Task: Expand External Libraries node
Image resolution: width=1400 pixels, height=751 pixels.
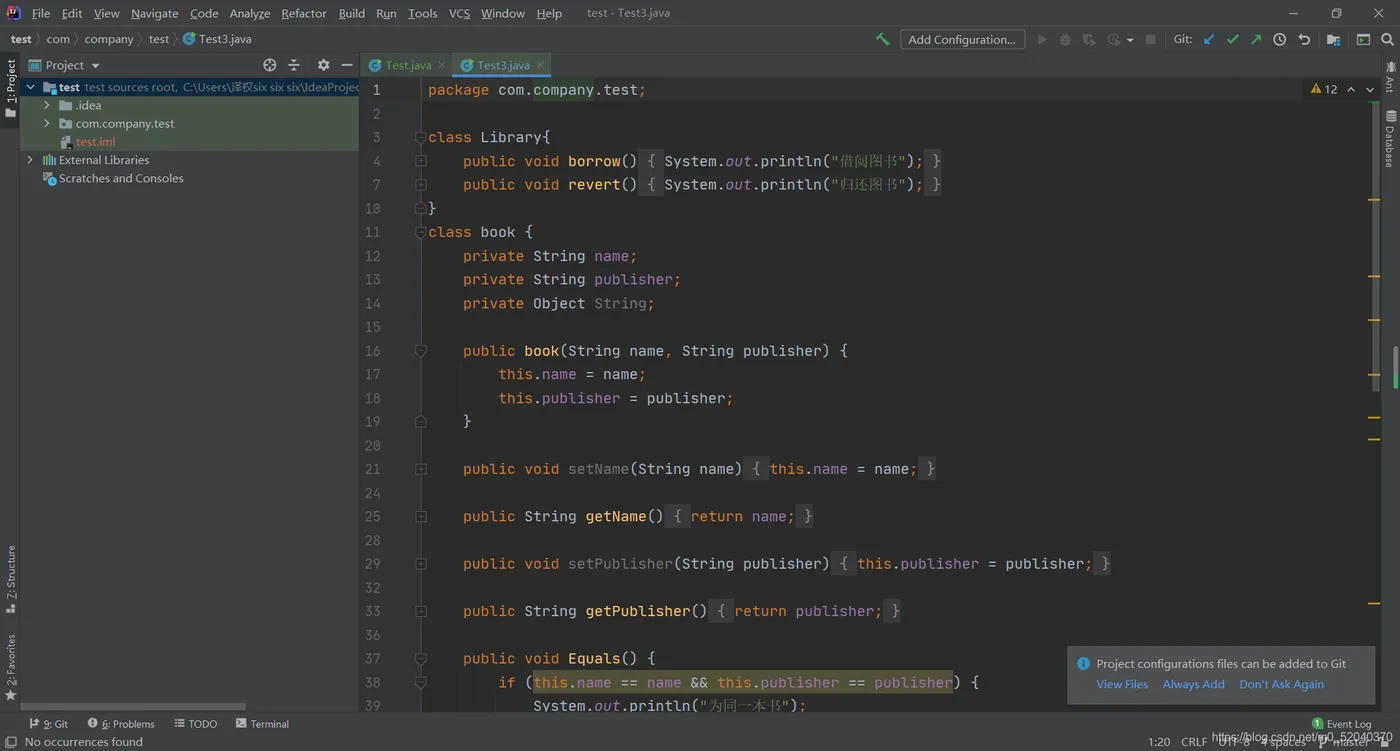Action: pos(30,160)
